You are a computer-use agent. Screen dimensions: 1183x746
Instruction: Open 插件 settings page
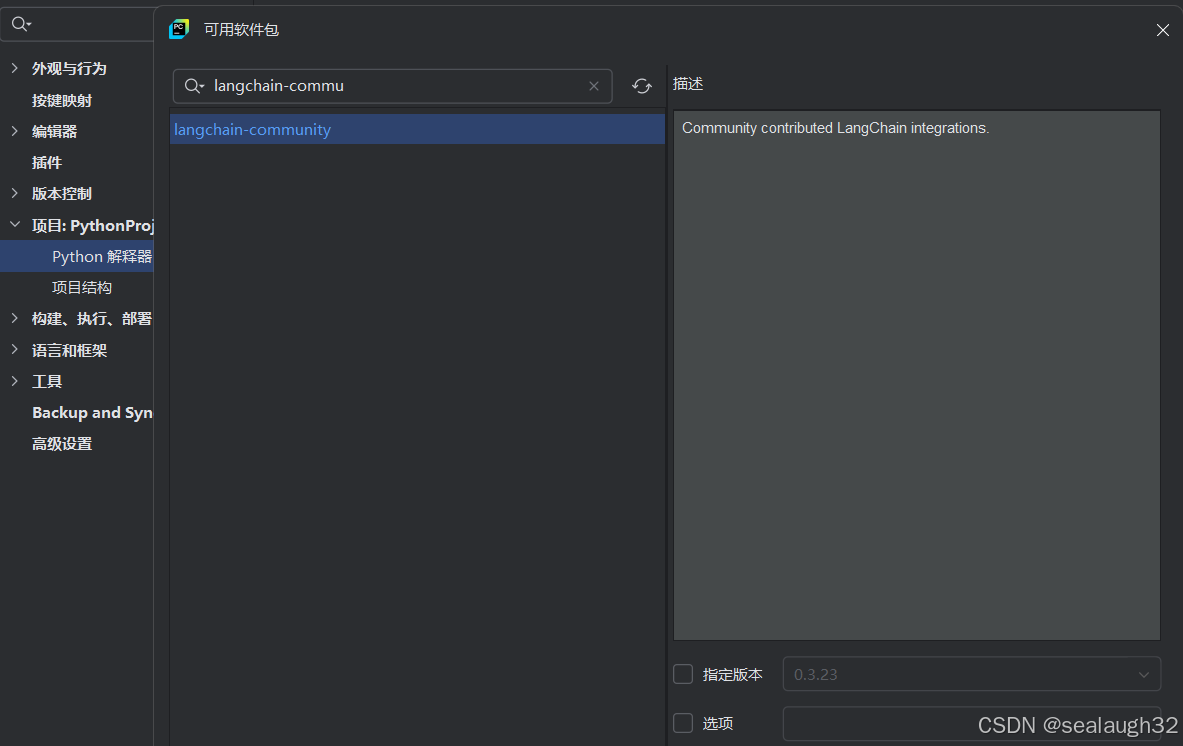coord(47,162)
